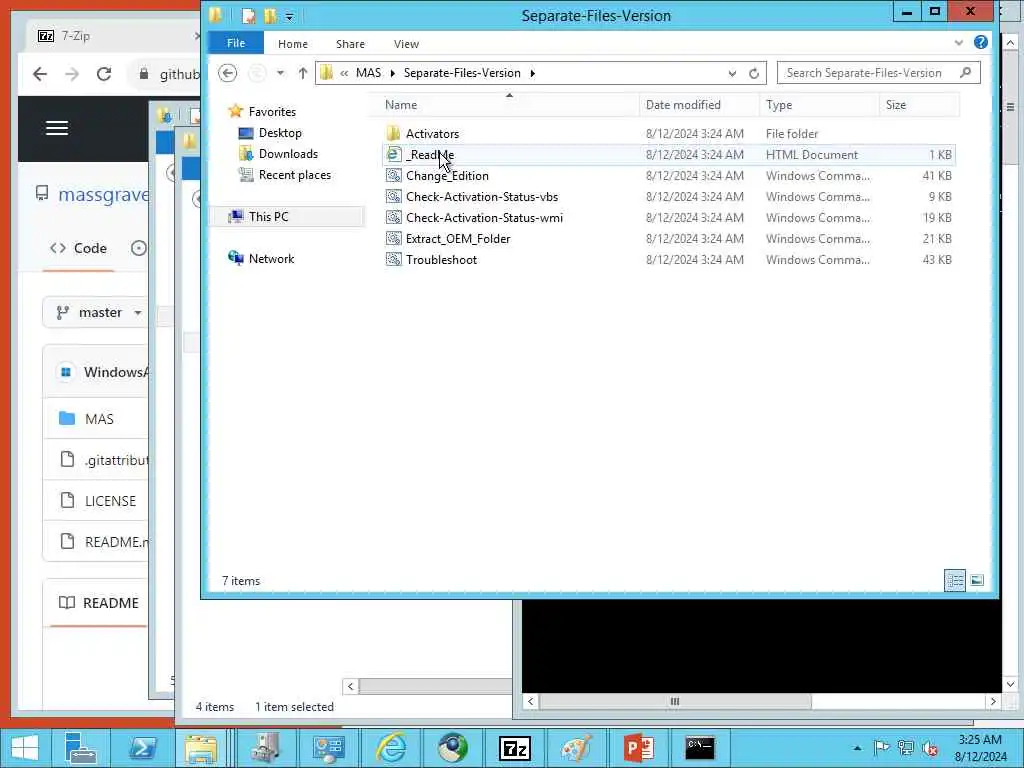Image resolution: width=1024 pixels, height=768 pixels.
Task: Reload the GitHub page in browser
Action: click(x=104, y=74)
